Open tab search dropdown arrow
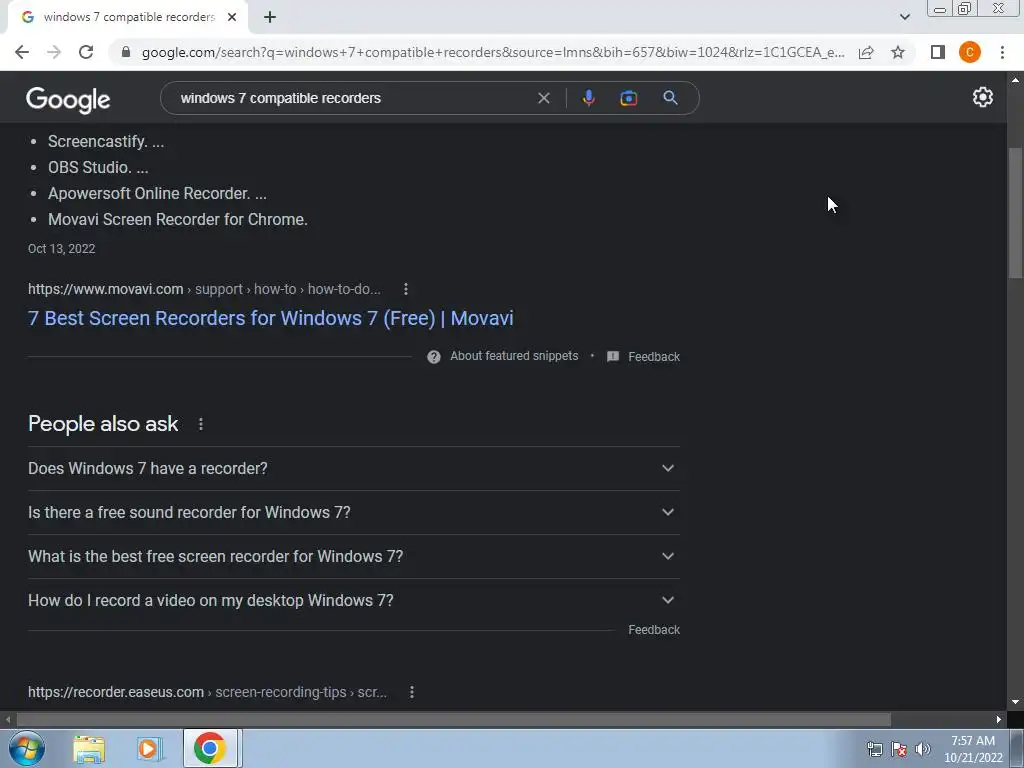1024x768 pixels. [x=904, y=17]
